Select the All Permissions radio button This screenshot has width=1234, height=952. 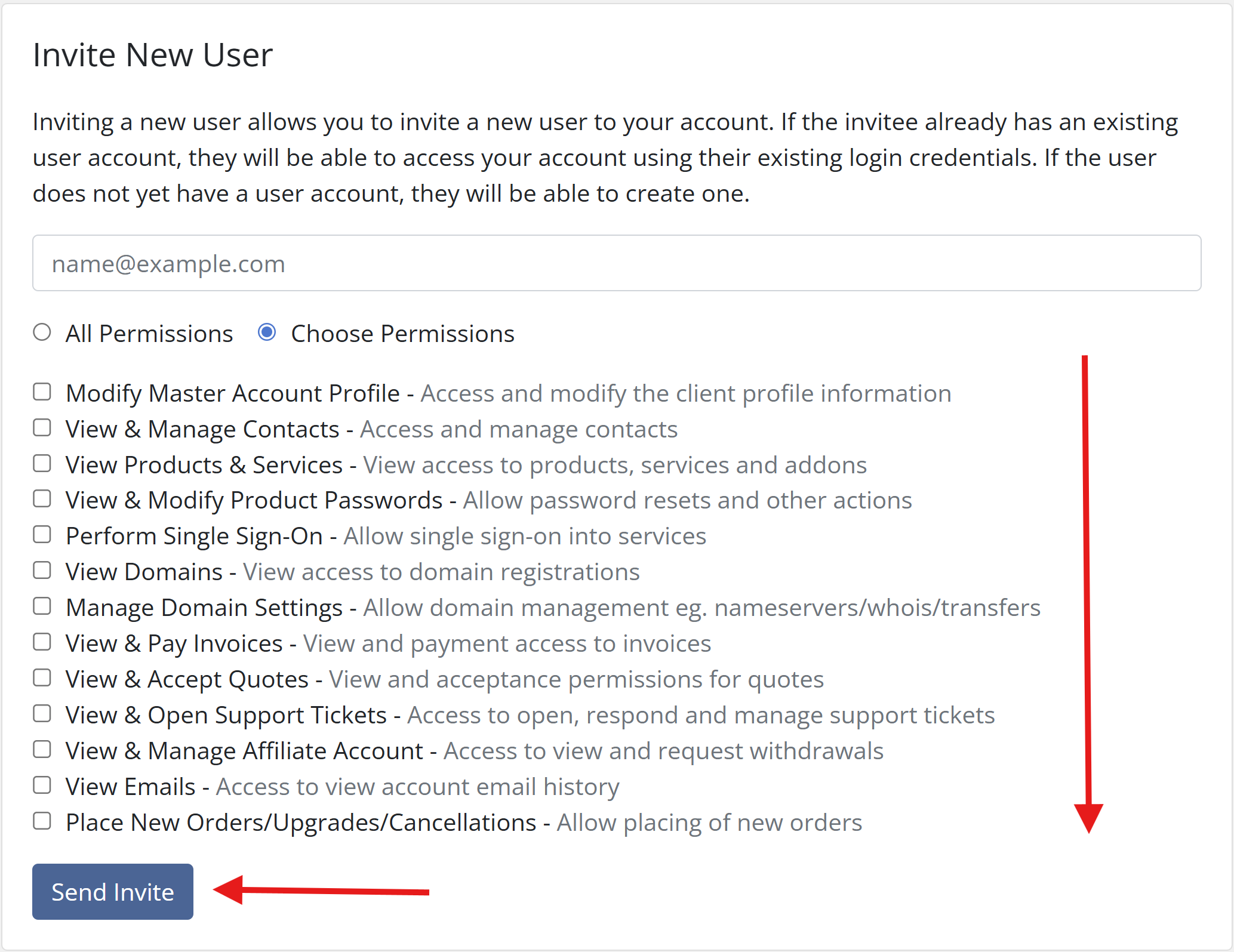(42, 332)
